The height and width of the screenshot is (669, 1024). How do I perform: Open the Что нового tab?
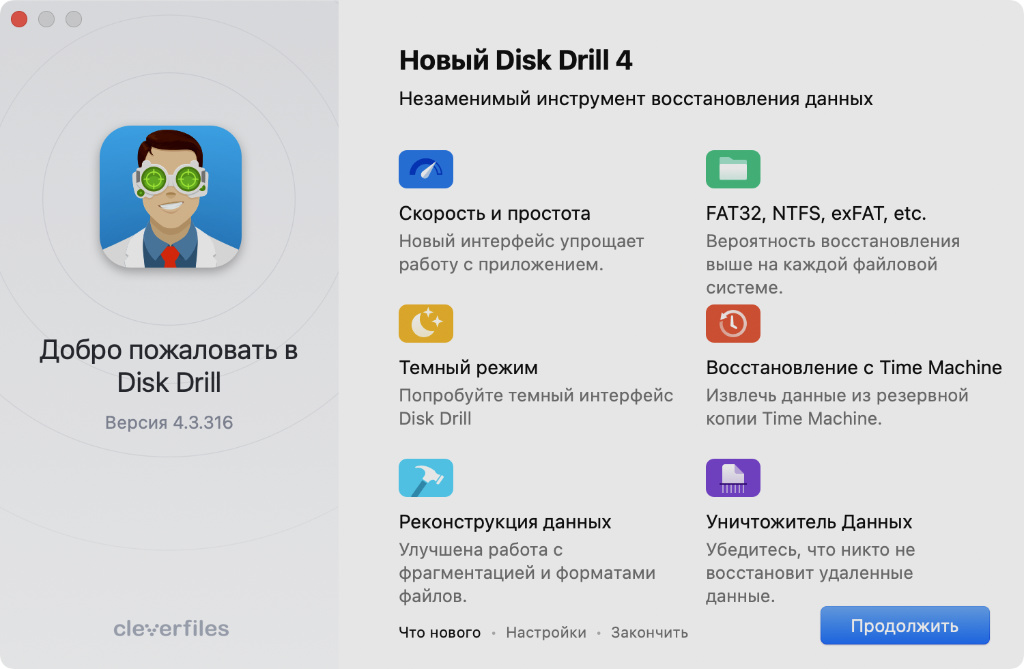tap(440, 632)
